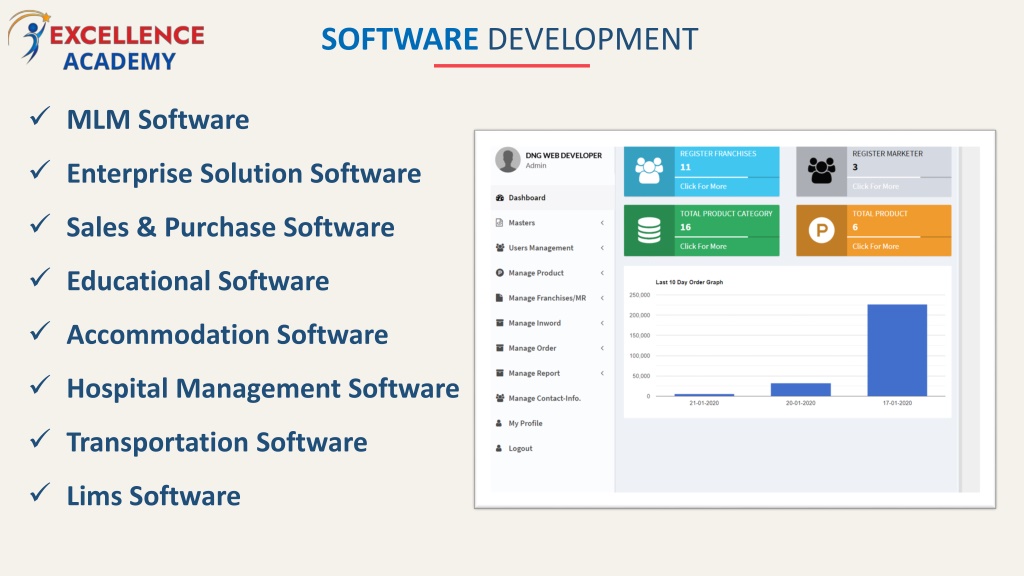Click the 17-01-2020 bar in order graph
Image resolution: width=1024 pixels, height=576 pixels.
pos(897,350)
